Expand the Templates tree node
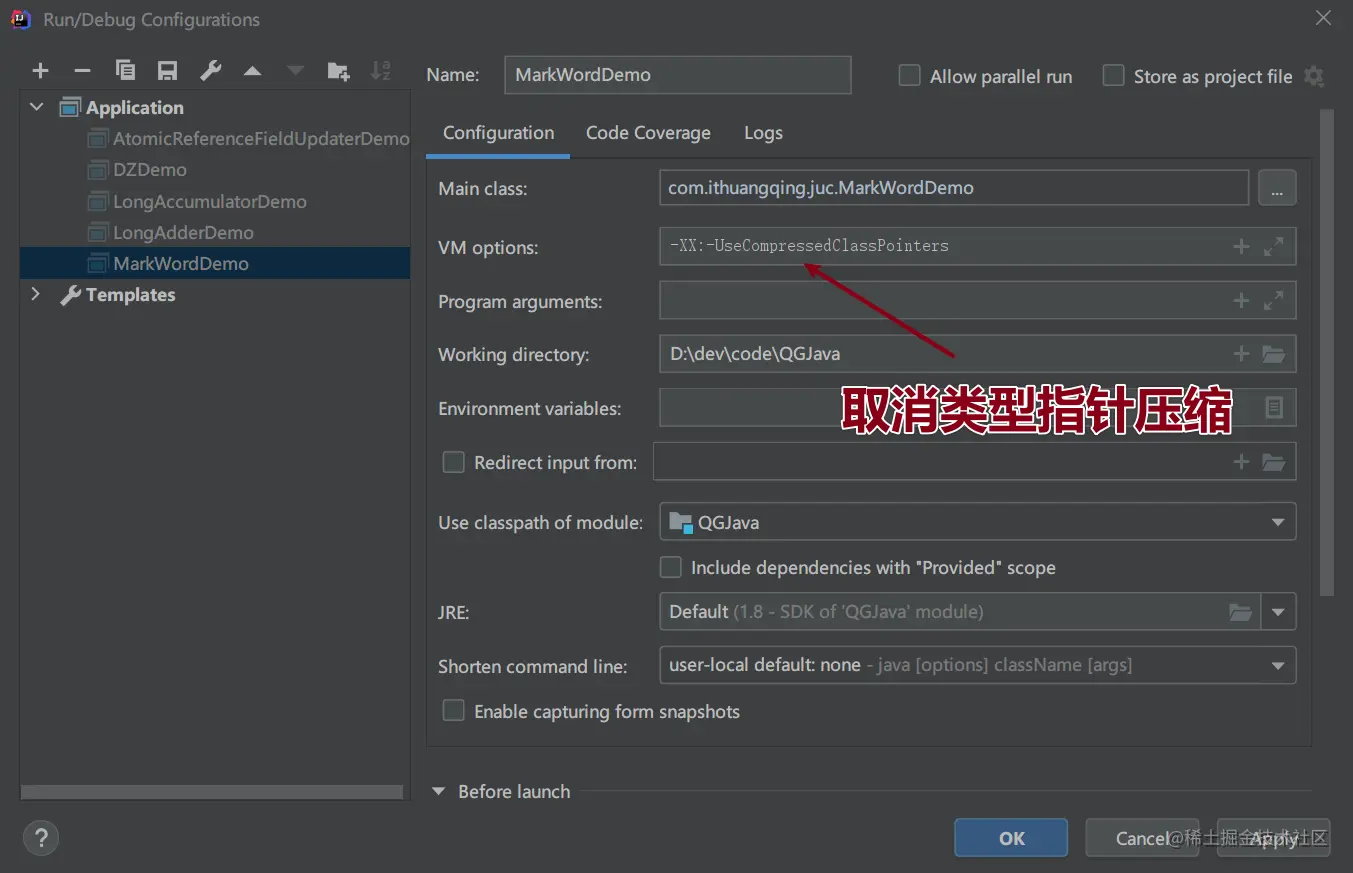This screenshot has width=1353, height=873. click(37, 294)
